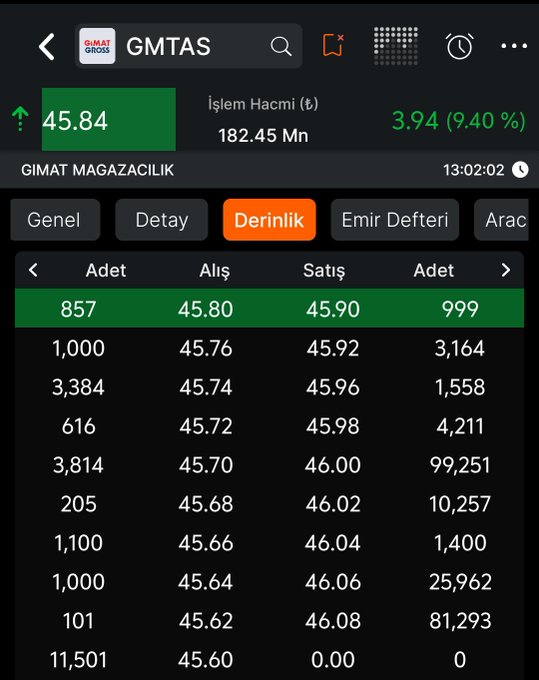The width and height of the screenshot is (539, 680).
Task: Select the ask price 46.08
Action: (333, 621)
